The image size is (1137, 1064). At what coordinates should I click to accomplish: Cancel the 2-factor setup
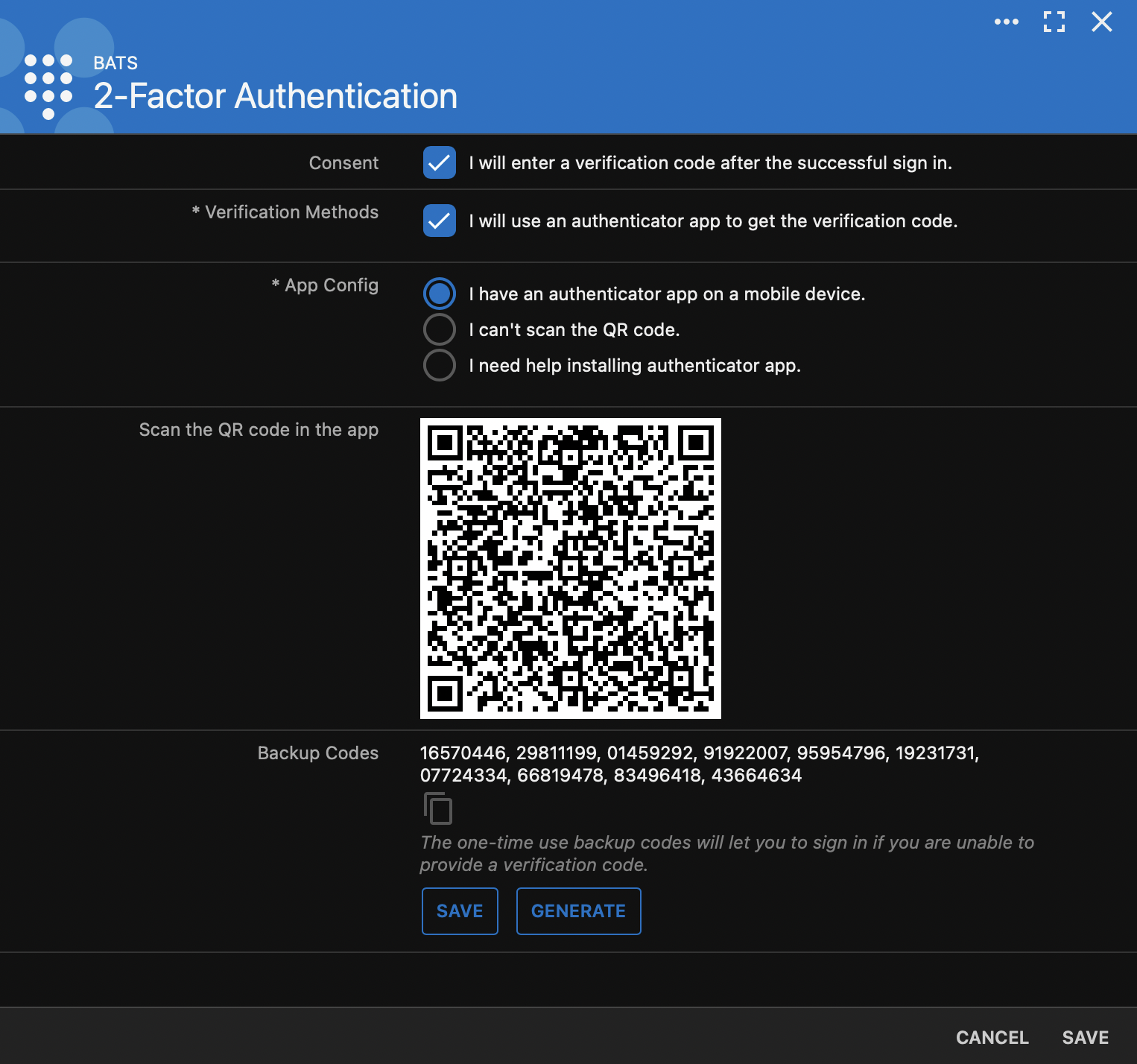(992, 1037)
